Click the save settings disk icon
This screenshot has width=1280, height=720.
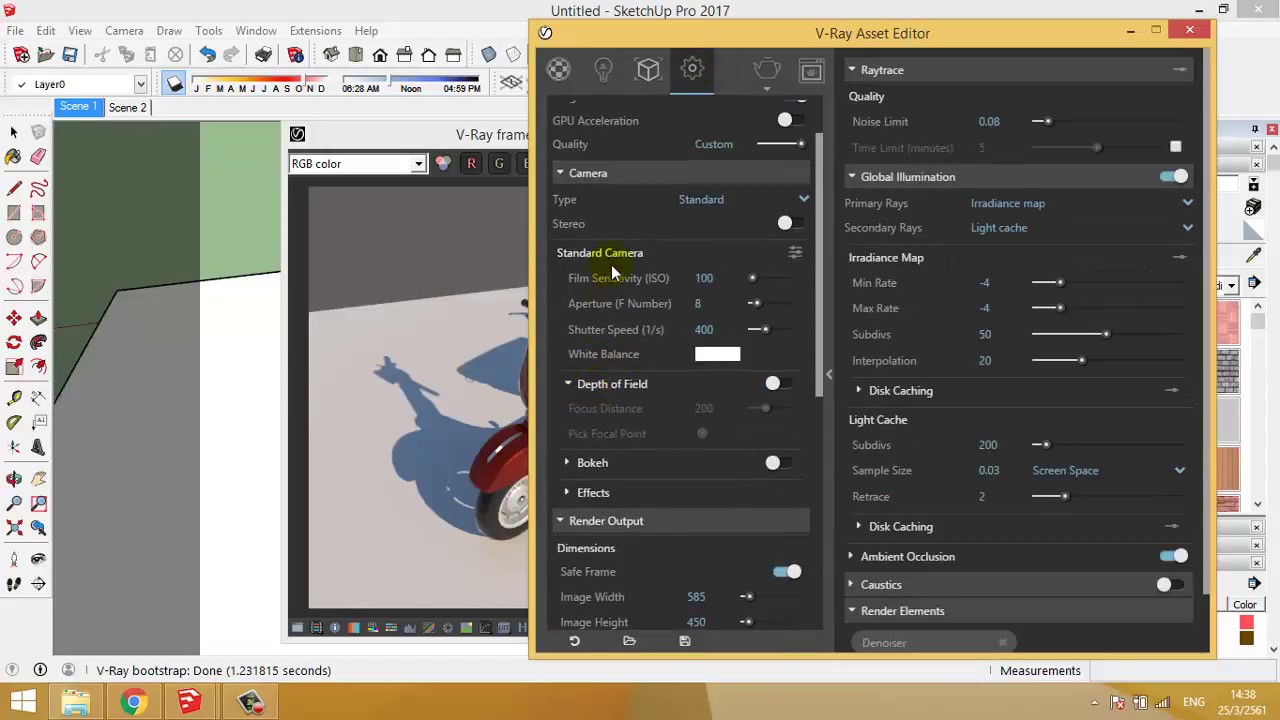click(x=685, y=641)
